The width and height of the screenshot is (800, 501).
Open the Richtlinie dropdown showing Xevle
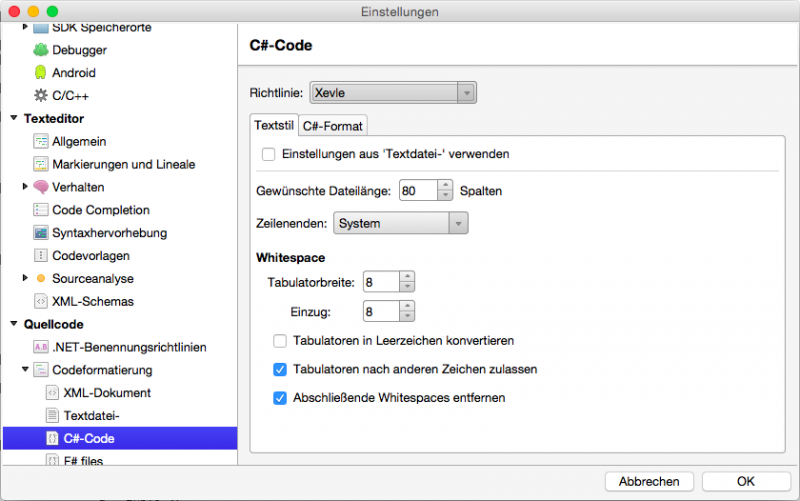tap(393, 93)
